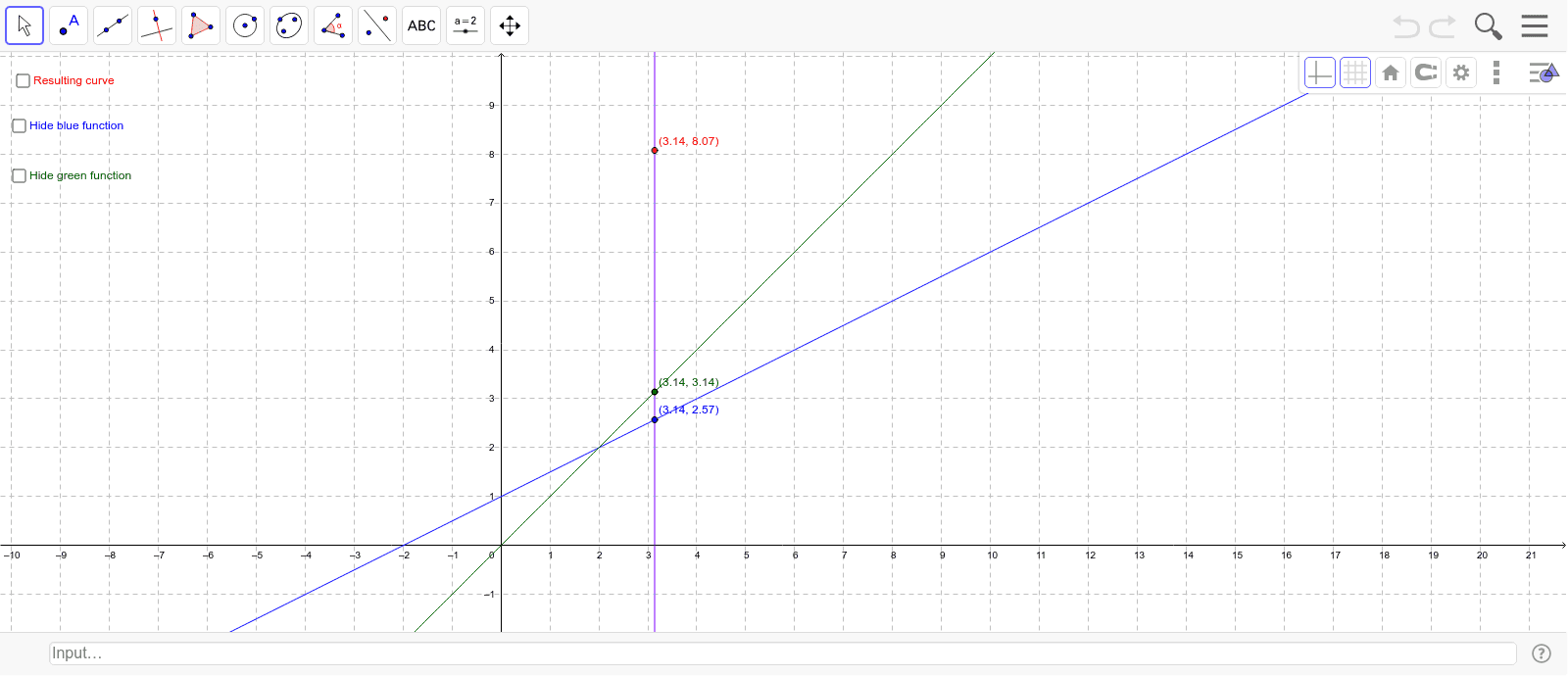Open the three-dot more options menu
Image resolution: width=1568 pixels, height=676 pixels.
(1496, 72)
